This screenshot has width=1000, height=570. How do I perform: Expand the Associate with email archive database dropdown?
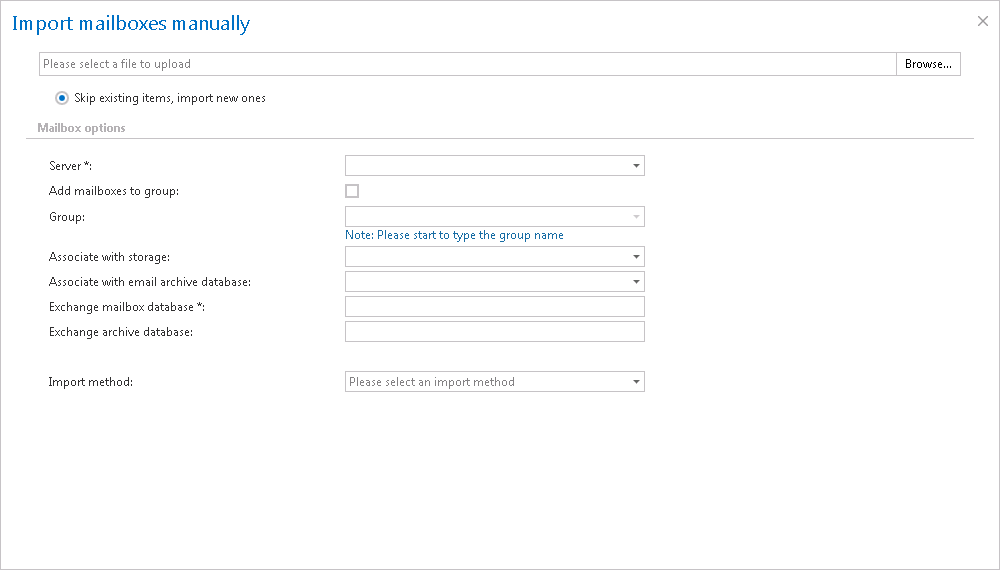636,282
